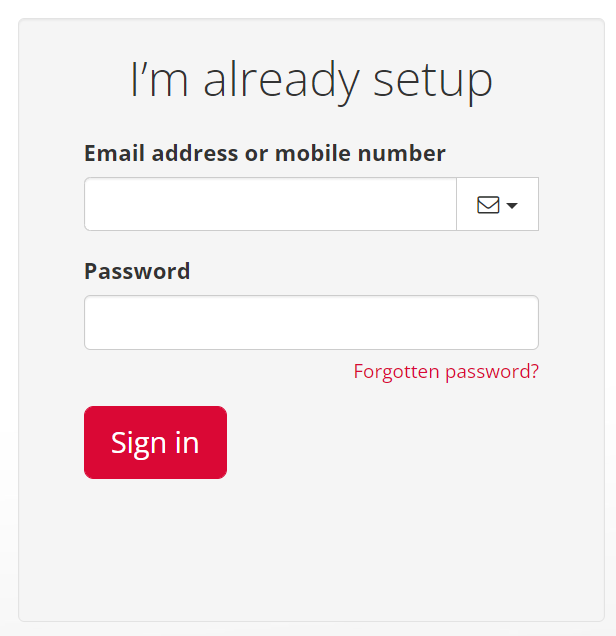This screenshot has width=616, height=636.
Task: Toggle the envelope contact-type button
Action: point(497,205)
